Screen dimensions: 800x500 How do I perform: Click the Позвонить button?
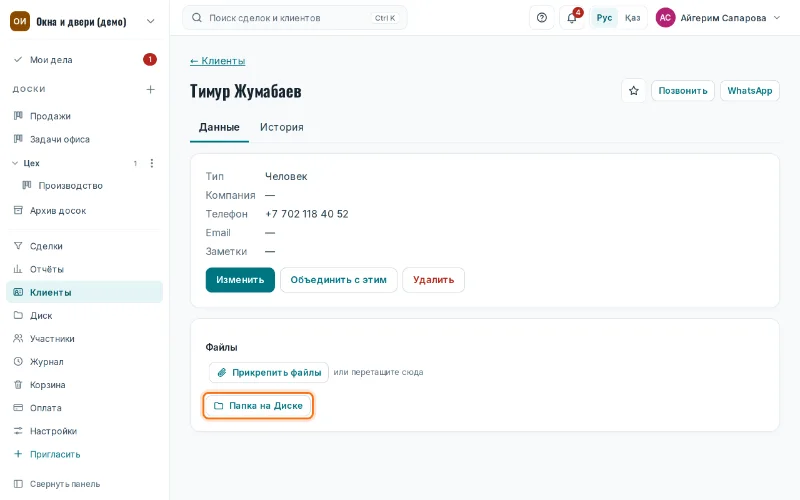[683, 91]
